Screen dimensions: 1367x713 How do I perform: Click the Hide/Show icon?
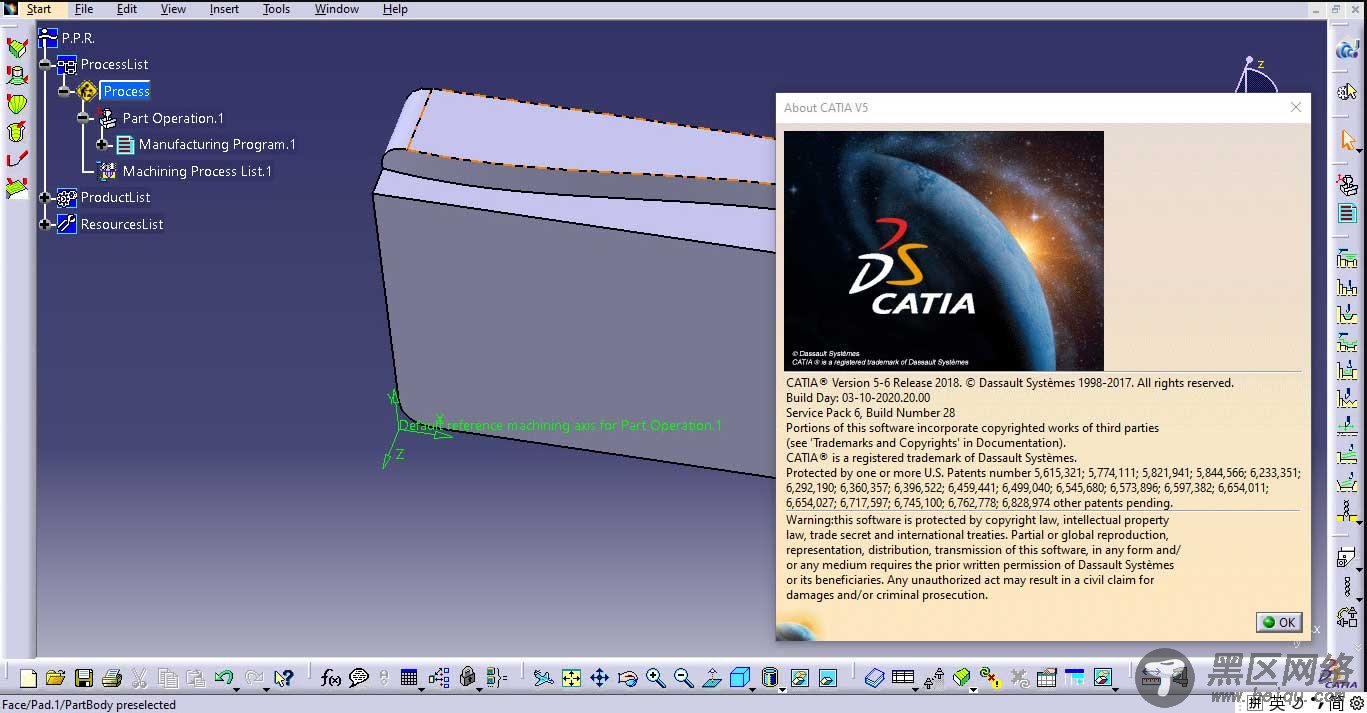click(799, 678)
